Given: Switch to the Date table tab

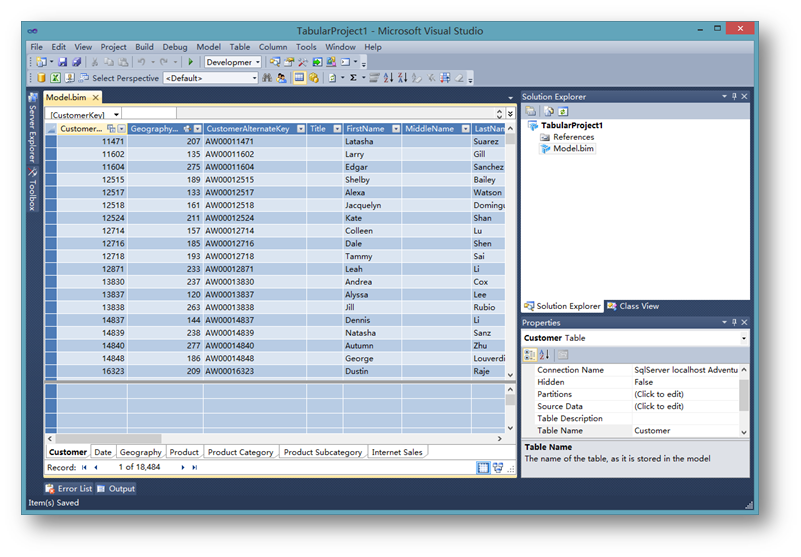Looking at the screenshot, I should pos(103,452).
